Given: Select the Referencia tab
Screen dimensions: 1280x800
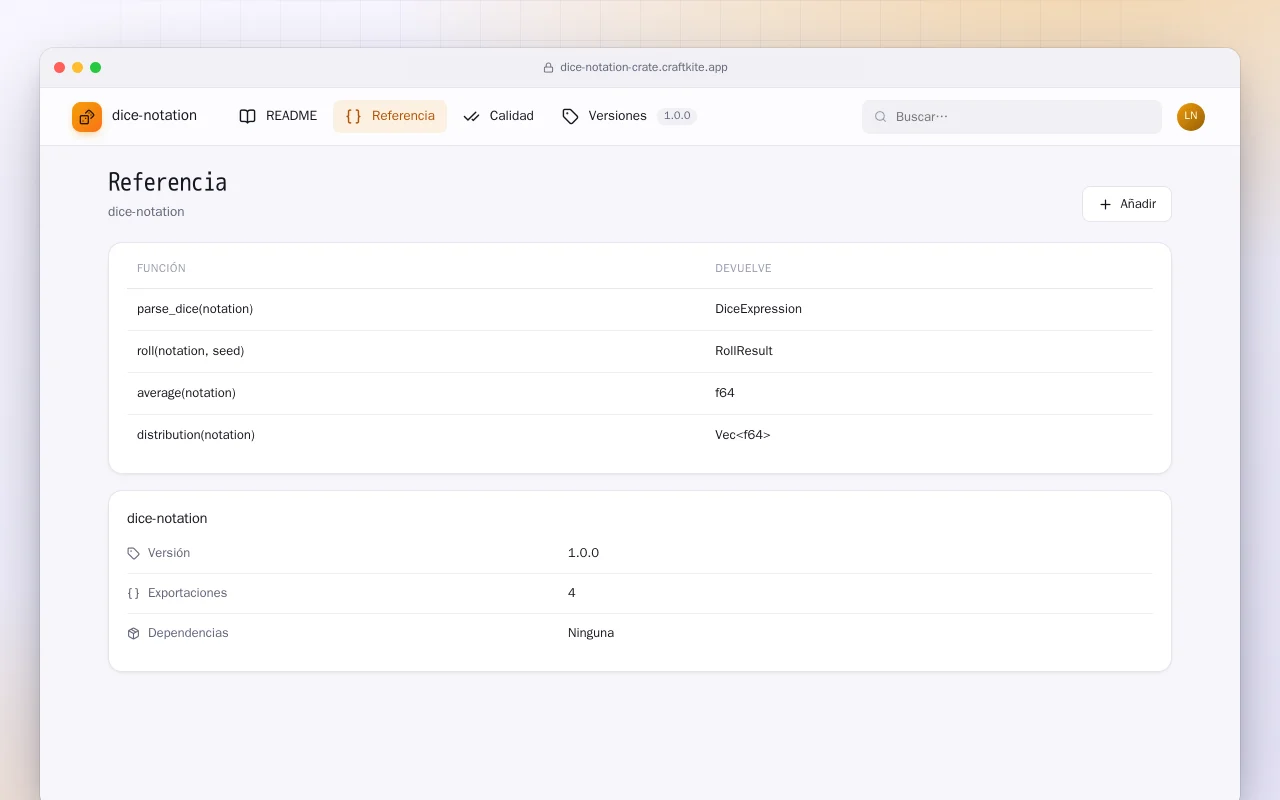Looking at the screenshot, I should point(390,116).
